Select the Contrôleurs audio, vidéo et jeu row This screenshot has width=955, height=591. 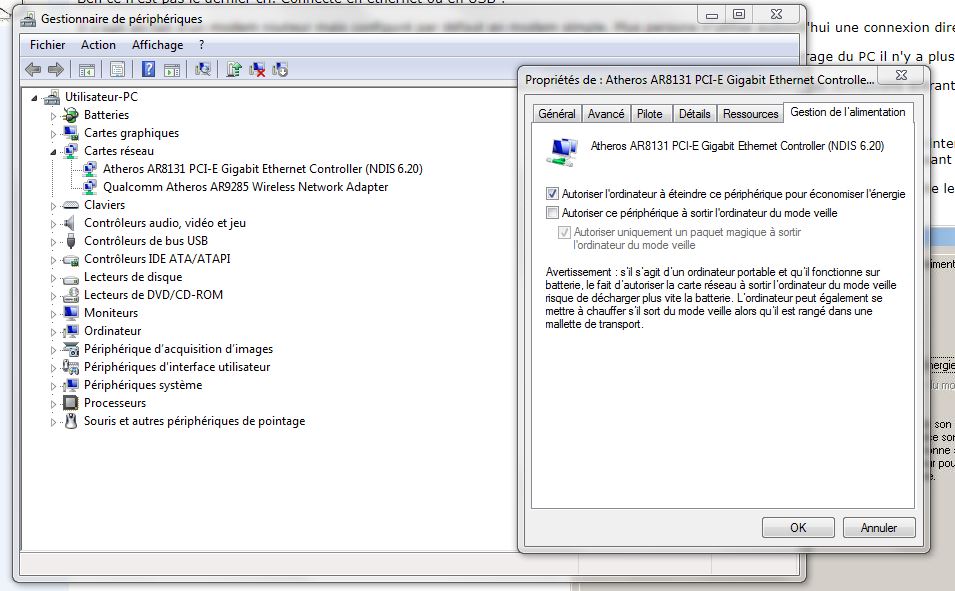pyautogui.click(x=165, y=223)
